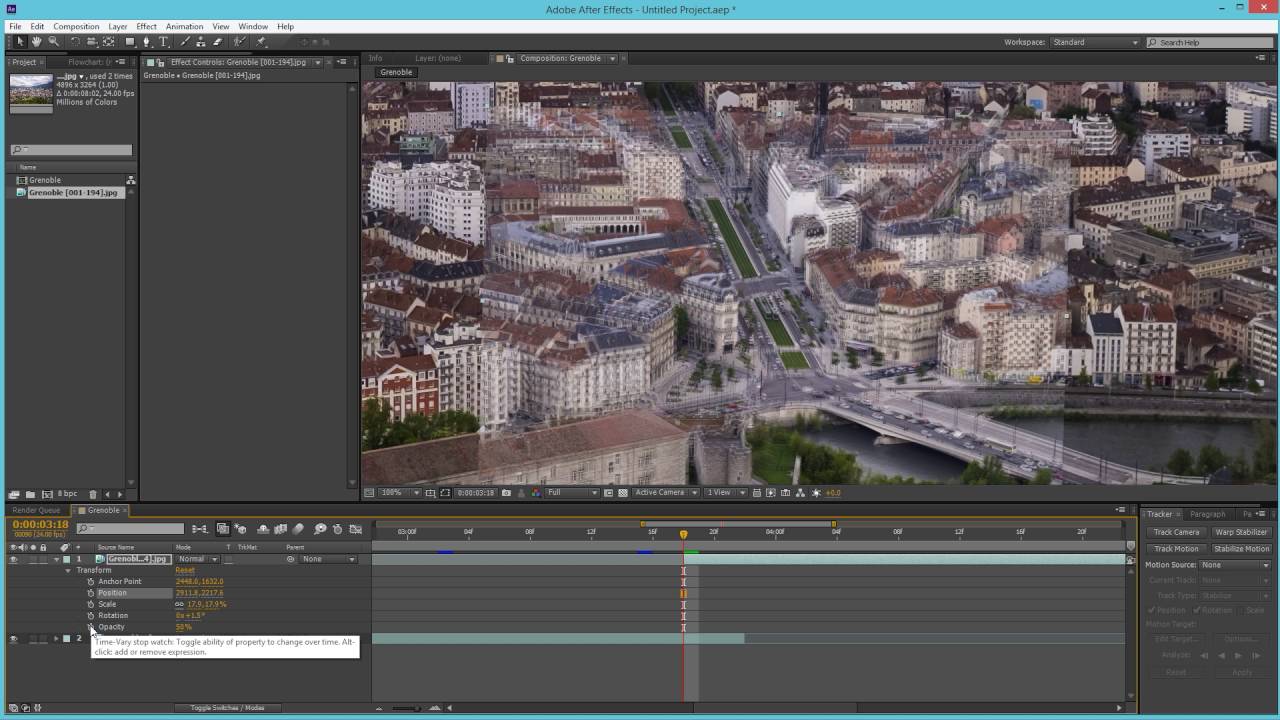
Task: Toggle Position stopwatch keyframing
Action: click(91, 593)
